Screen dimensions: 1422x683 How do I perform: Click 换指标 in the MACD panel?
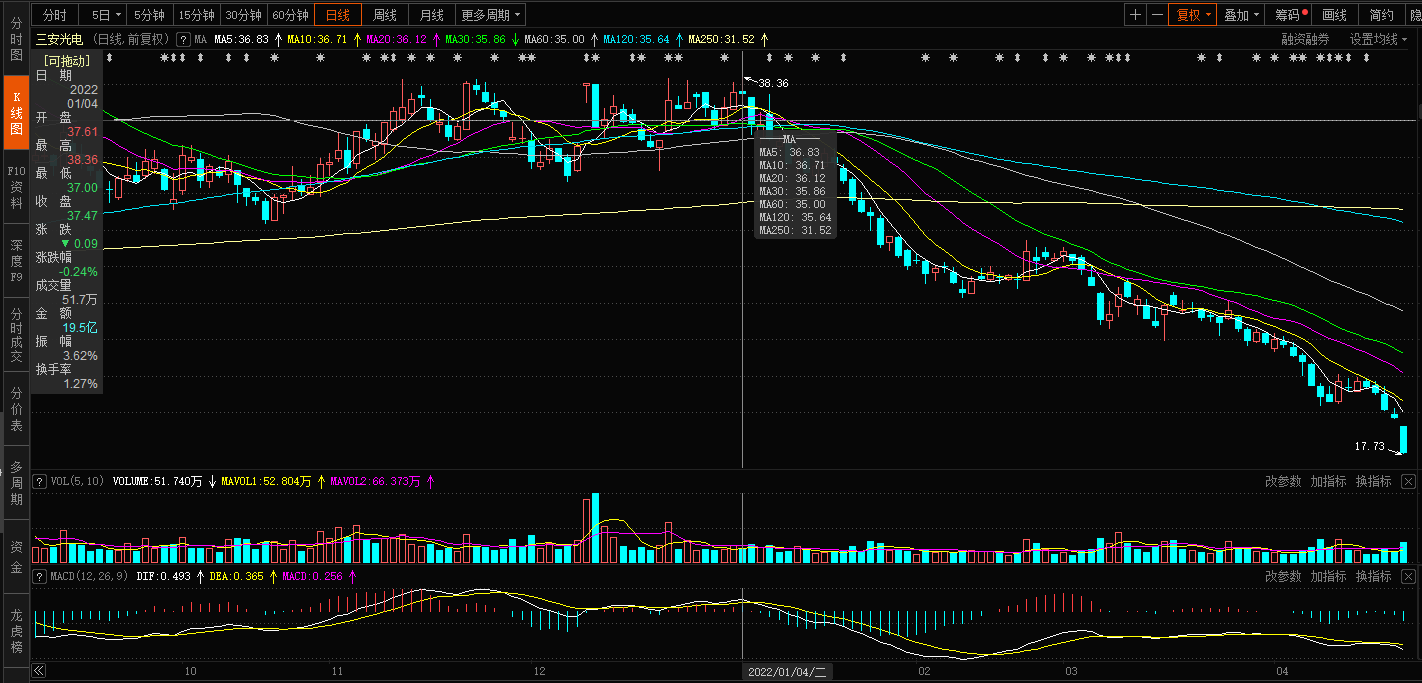click(1373, 576)
